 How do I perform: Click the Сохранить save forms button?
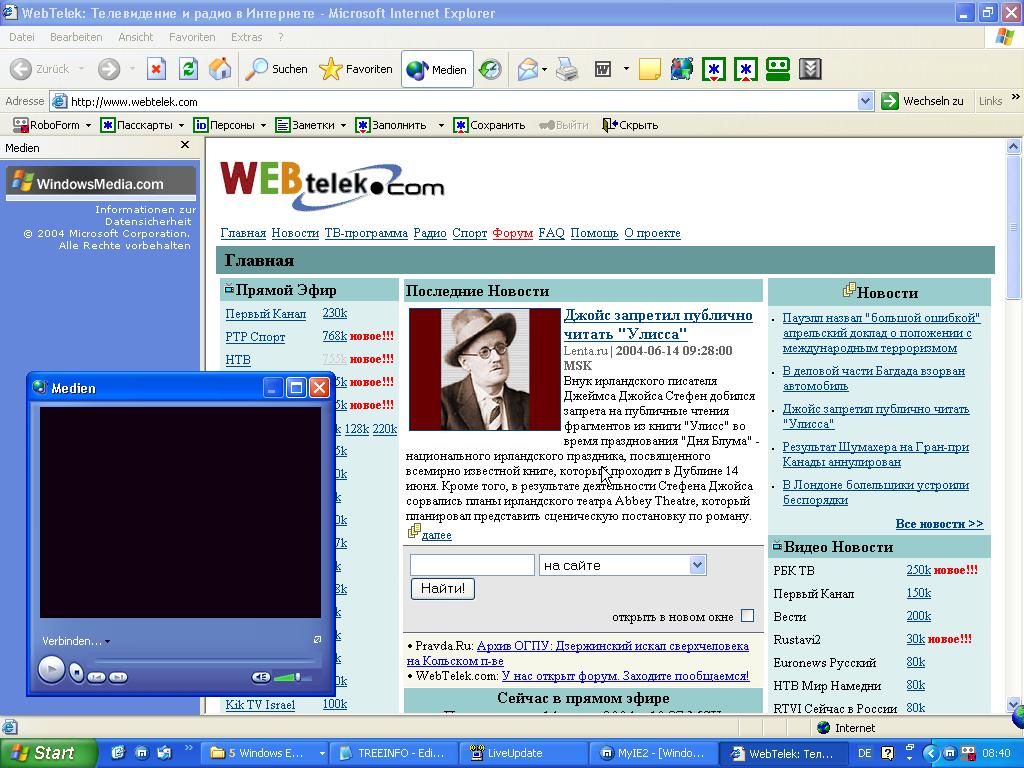489,125
